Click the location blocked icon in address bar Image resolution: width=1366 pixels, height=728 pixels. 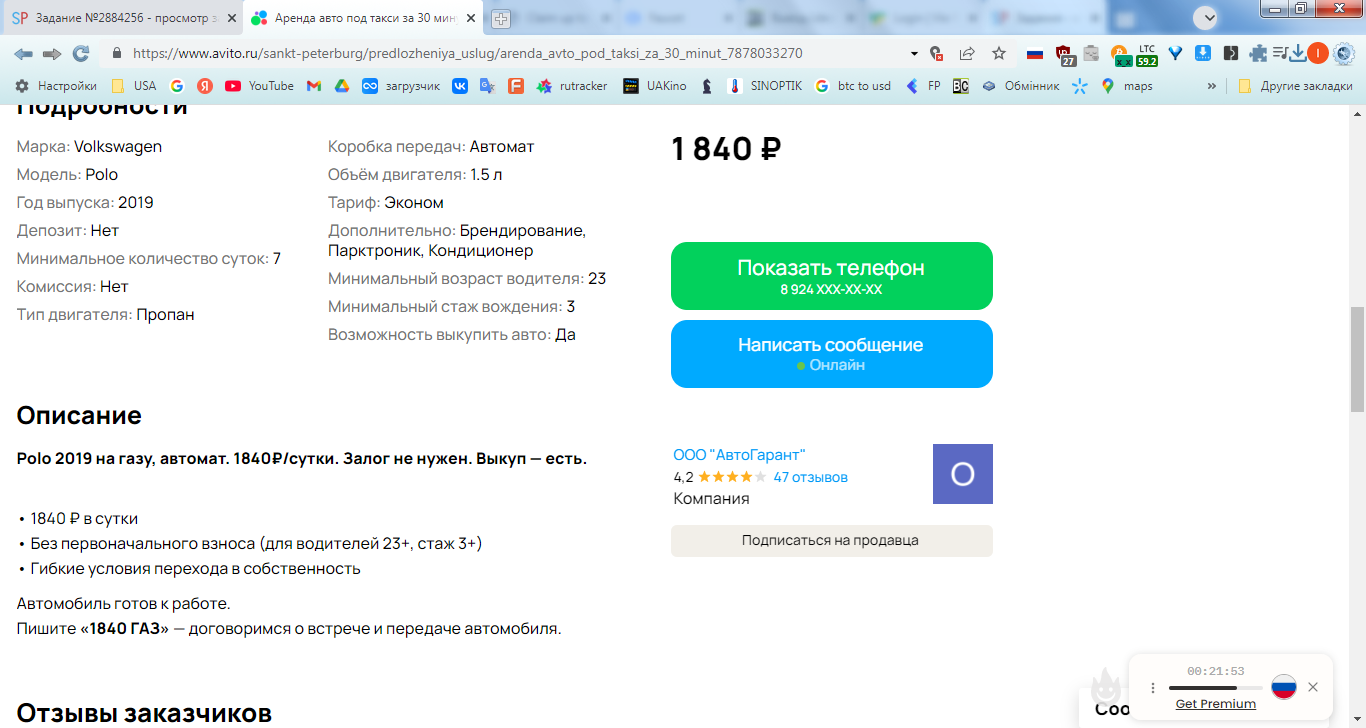pyautogui.click(x=936, y=53)
